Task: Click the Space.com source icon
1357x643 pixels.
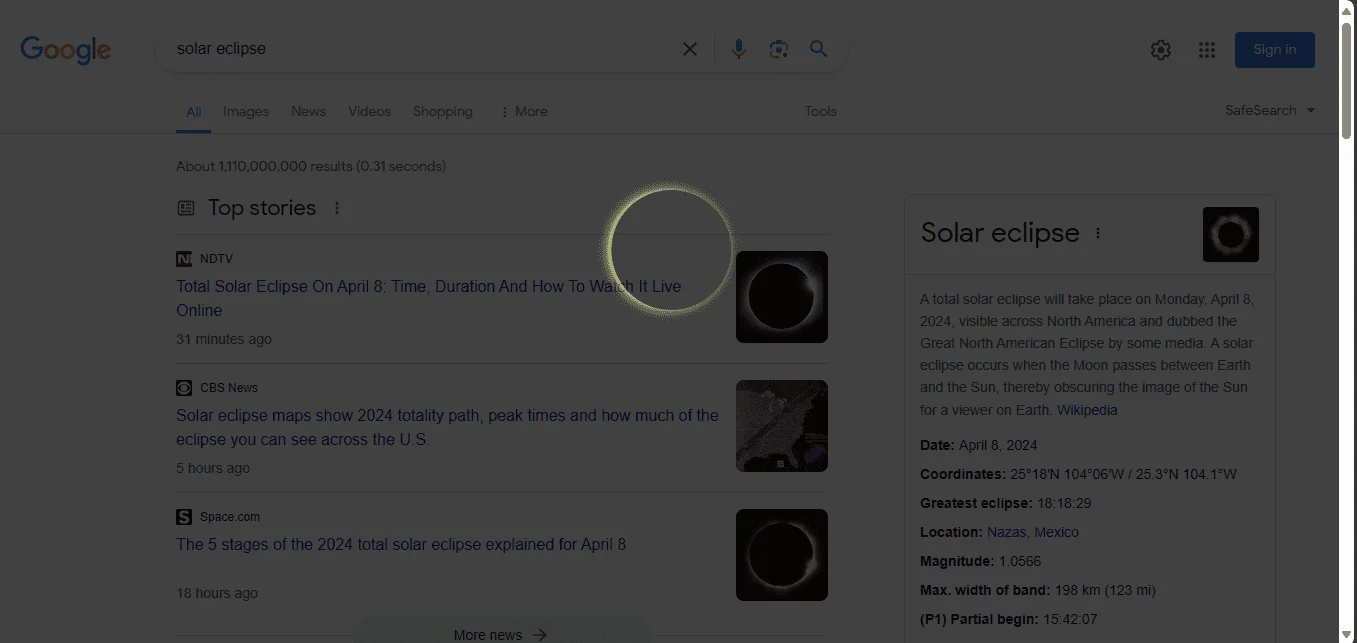Action: [184, 517]
